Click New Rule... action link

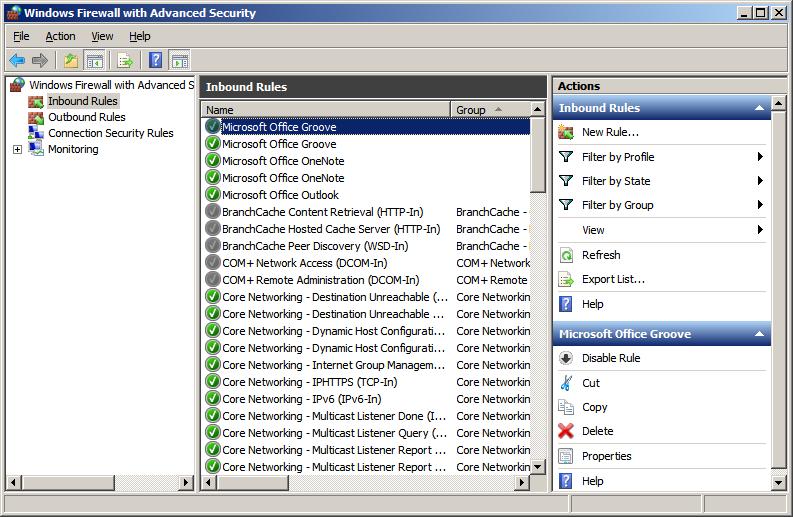(610, 132)
